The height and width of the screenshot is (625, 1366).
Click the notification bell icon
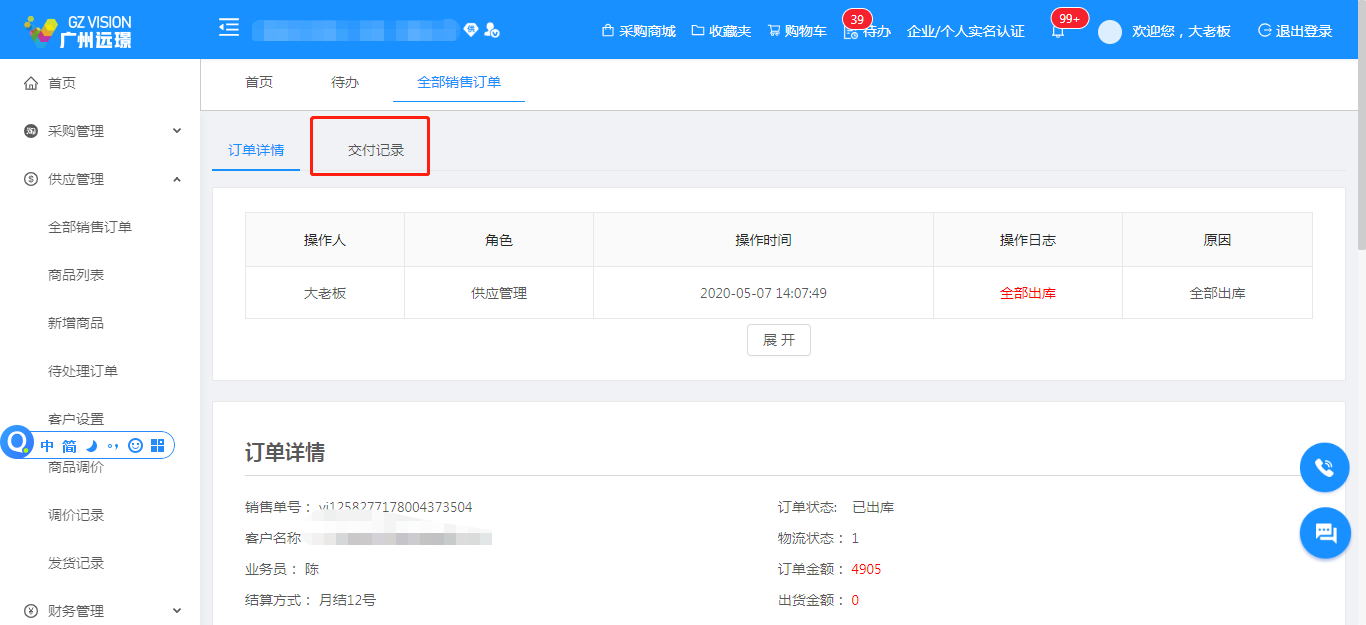[1058, 31]
